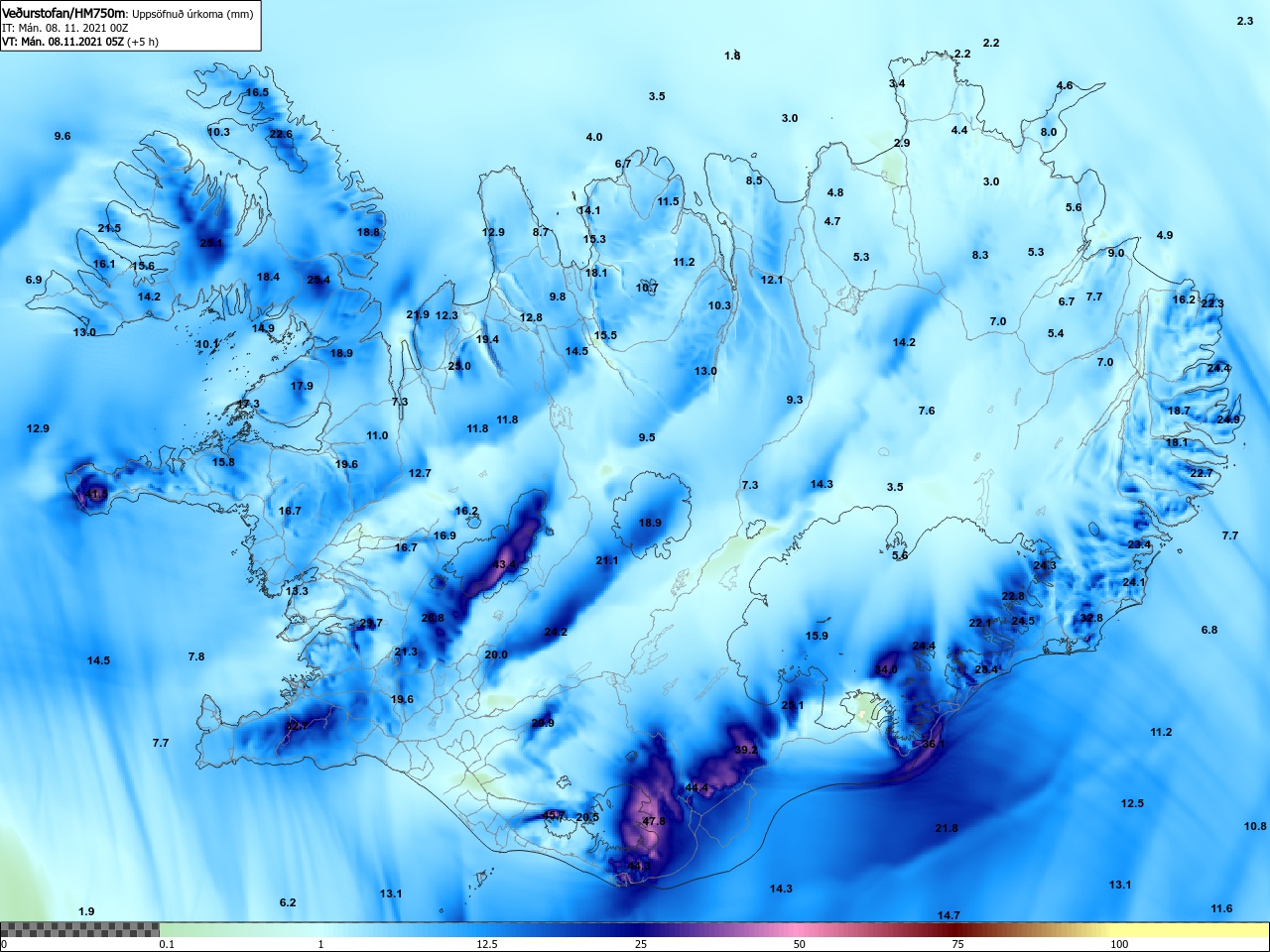Click the 22.6 precipitation value
Image resolution: width=1270 pixels, height=952 pixels.
click(281, 135)
